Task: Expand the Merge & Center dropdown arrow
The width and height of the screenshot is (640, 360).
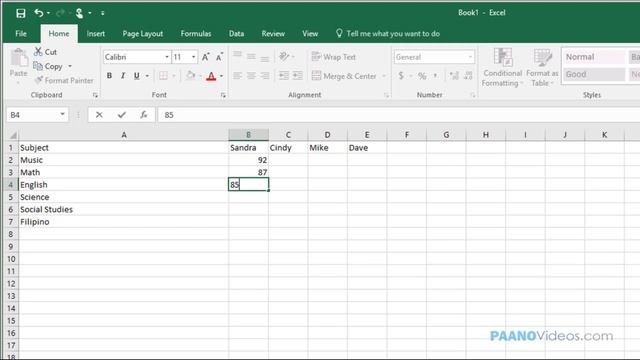Action: point(384,76)
